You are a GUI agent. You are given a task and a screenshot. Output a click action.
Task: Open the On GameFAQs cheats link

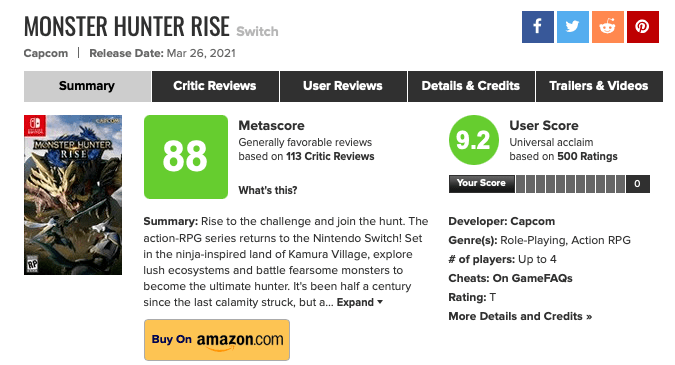pyautogui.click(x=533, y=278)
